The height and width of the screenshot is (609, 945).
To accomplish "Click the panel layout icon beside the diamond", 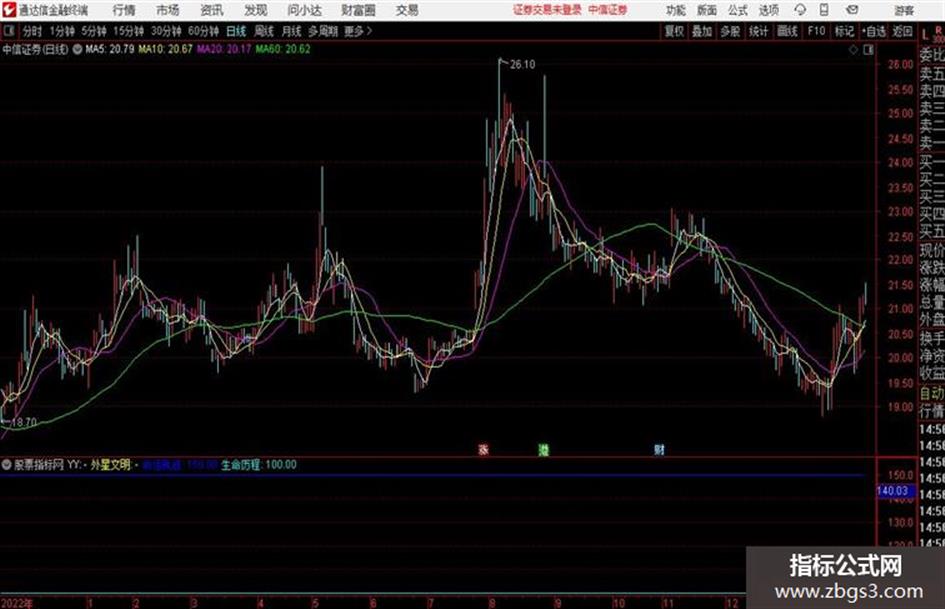I will click(868, 50).
